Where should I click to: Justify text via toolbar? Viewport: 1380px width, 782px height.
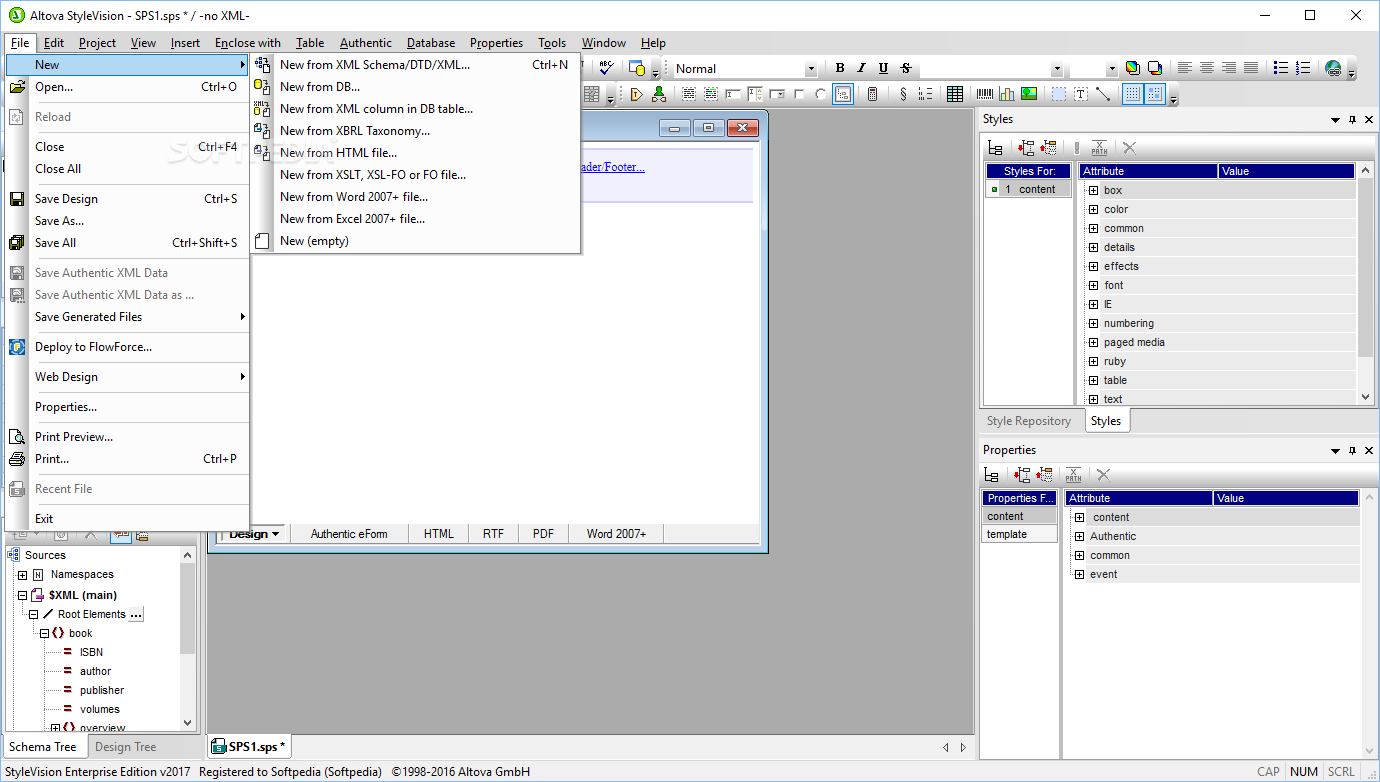pyautogui.click(x=1250, y=68)
